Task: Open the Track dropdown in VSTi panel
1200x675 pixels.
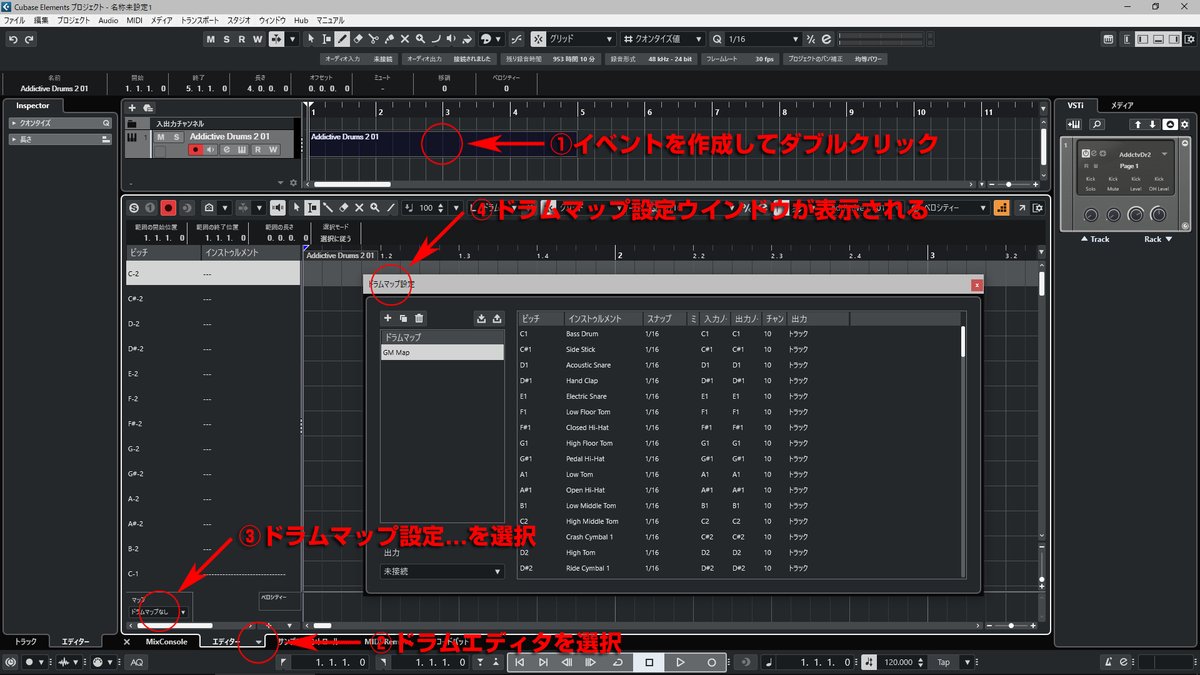Action: pos(1094,239)
